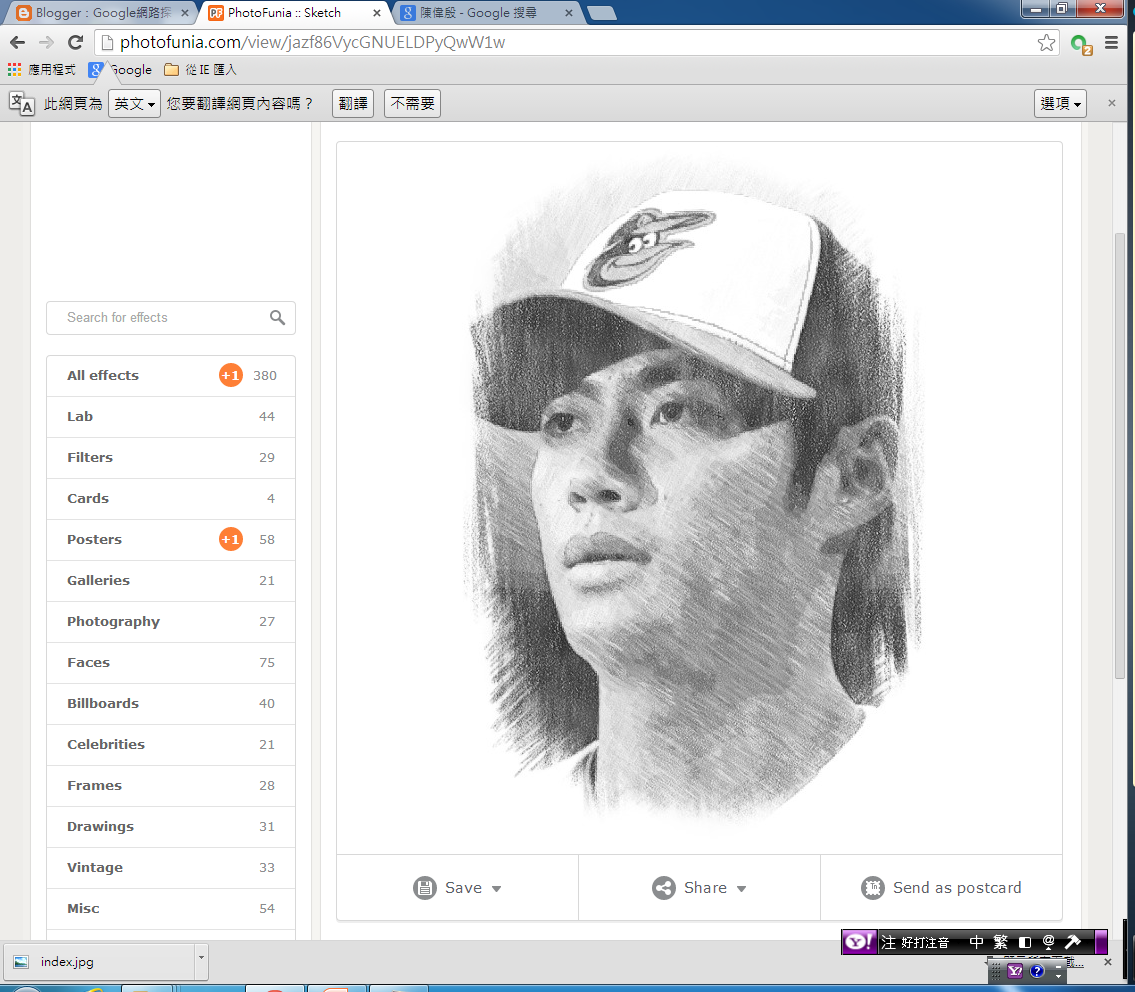
Task: Click the half-width/full-width toggle on the IME bar
Action: coord(1024,942)
